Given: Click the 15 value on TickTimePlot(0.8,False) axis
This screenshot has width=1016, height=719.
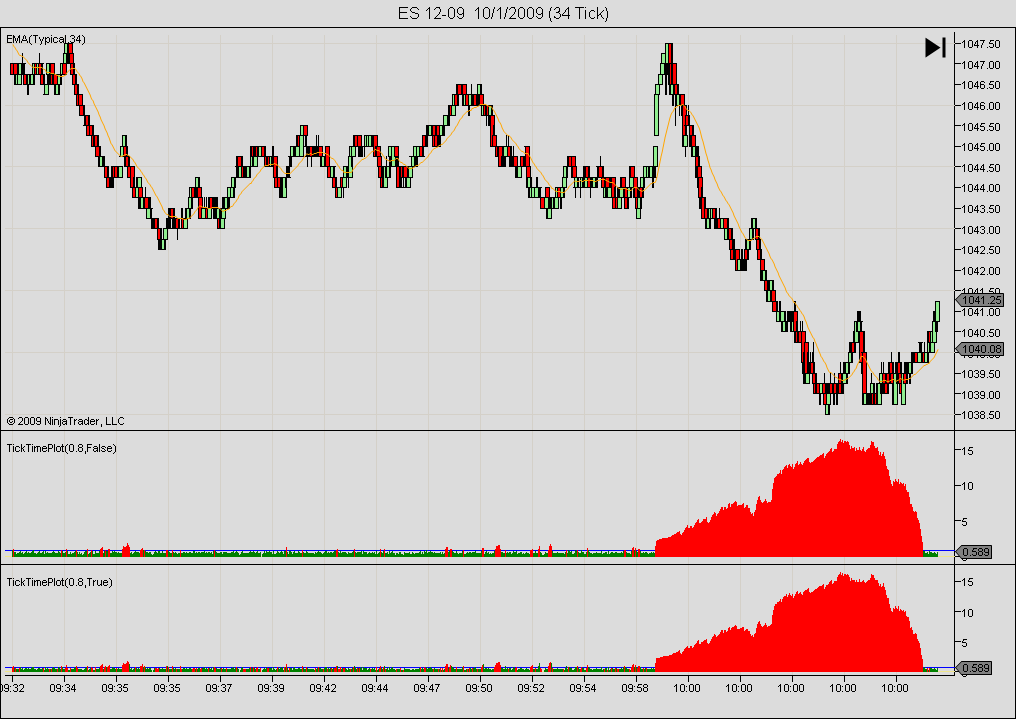Looking at the screenshot, I should pyautogui.click(x=967, y=451).
